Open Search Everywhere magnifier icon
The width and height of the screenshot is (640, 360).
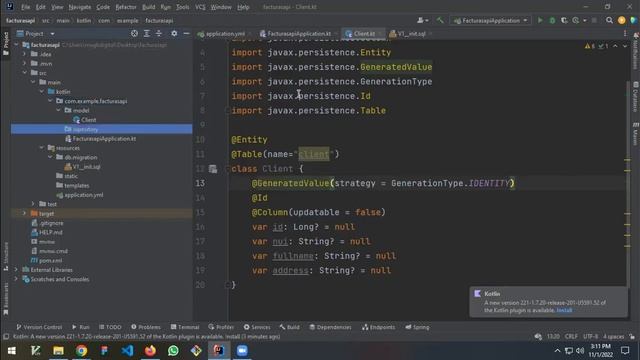pos(609,20)
